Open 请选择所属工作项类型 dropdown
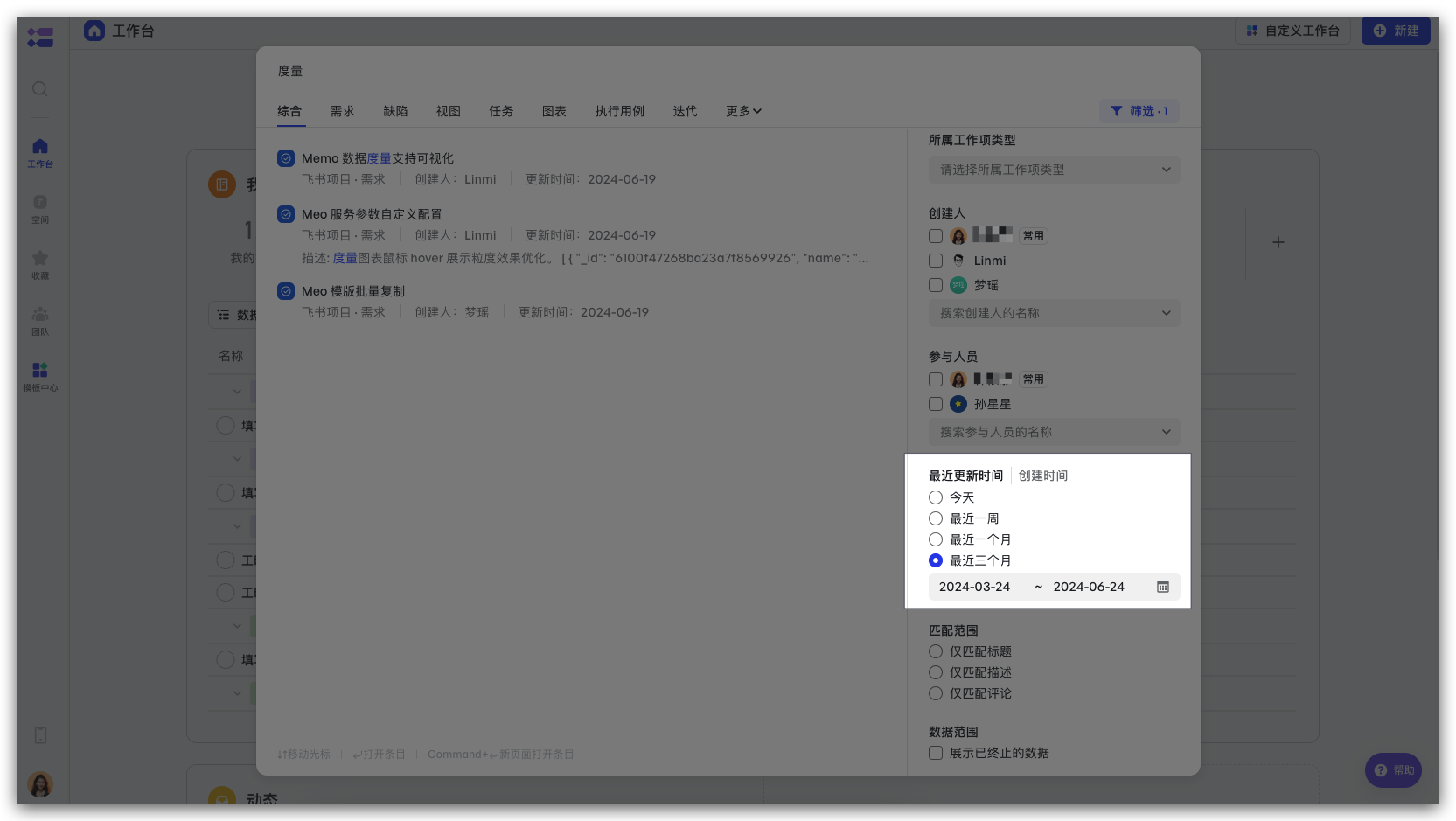 coord(1054,170)
